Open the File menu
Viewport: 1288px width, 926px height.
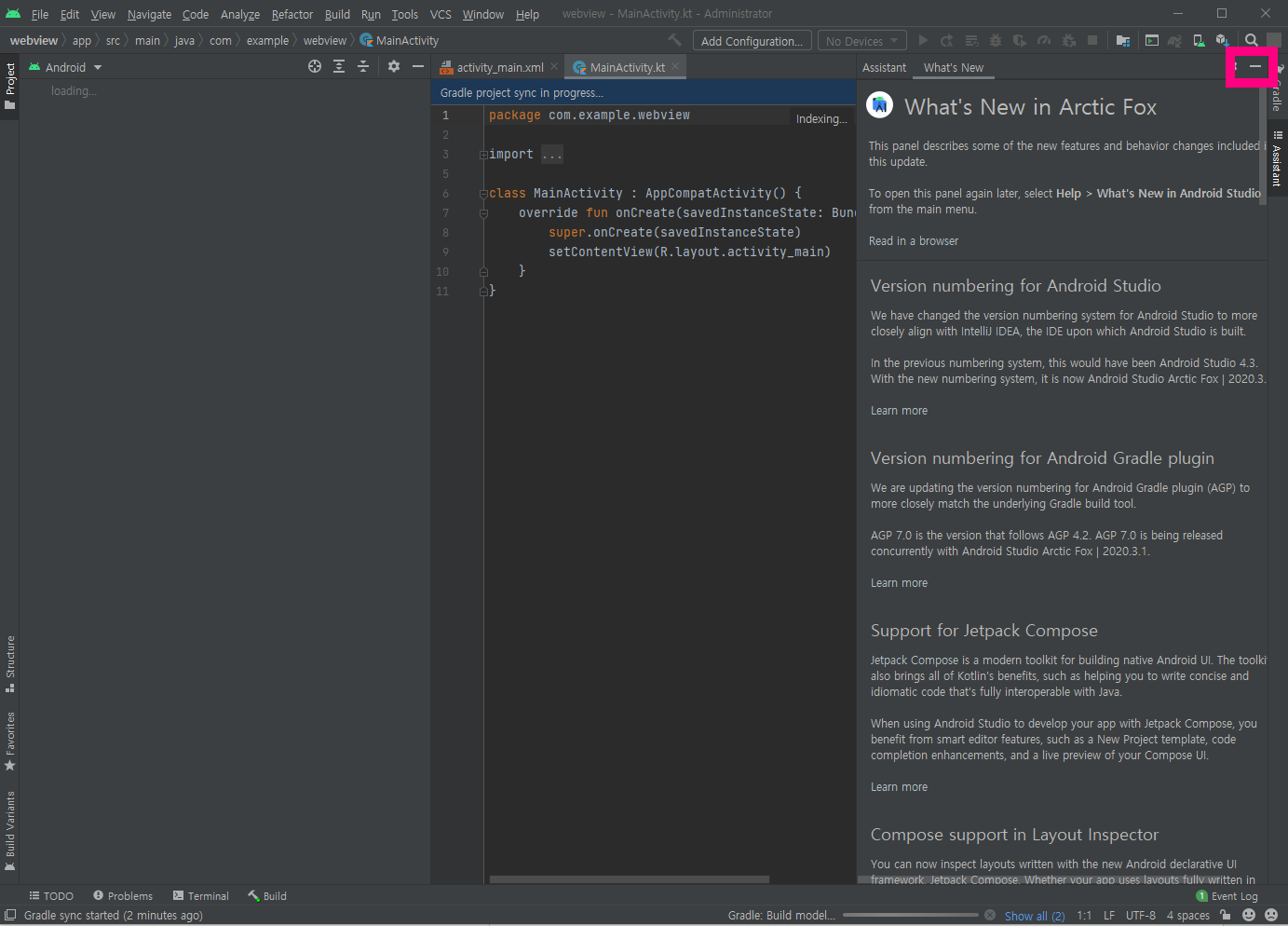40,14
